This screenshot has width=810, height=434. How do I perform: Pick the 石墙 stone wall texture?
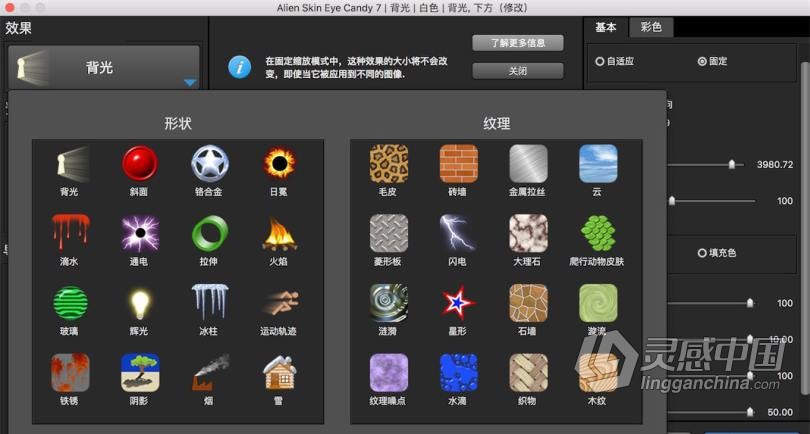[527, 304]
